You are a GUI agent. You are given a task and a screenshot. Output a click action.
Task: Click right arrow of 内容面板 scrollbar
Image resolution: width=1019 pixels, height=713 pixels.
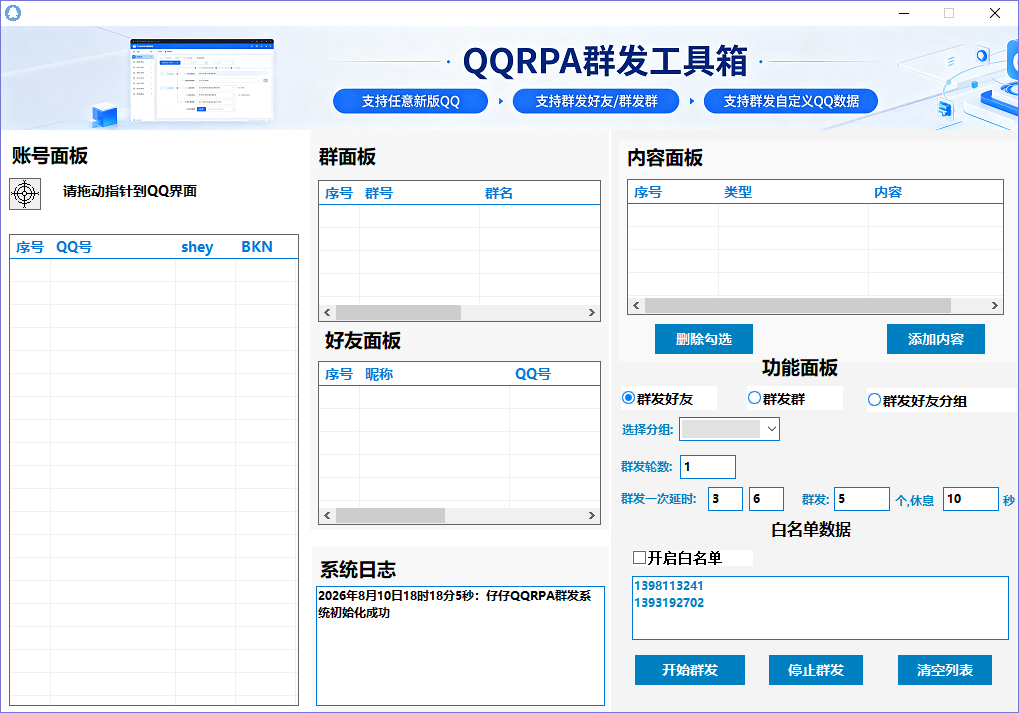(994, 305)
